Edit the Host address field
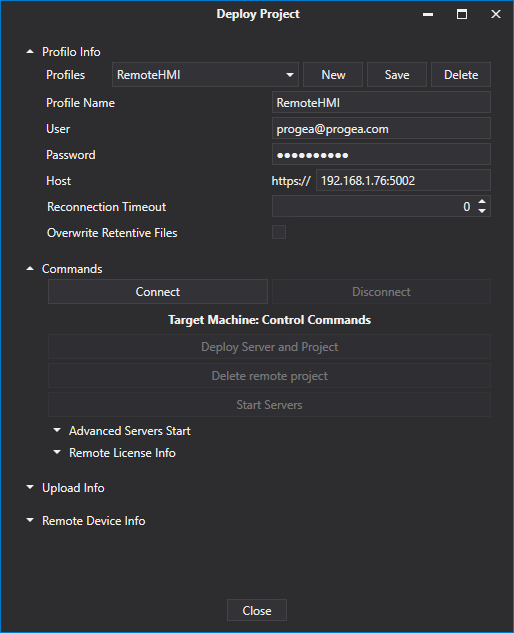 (403, 180)
